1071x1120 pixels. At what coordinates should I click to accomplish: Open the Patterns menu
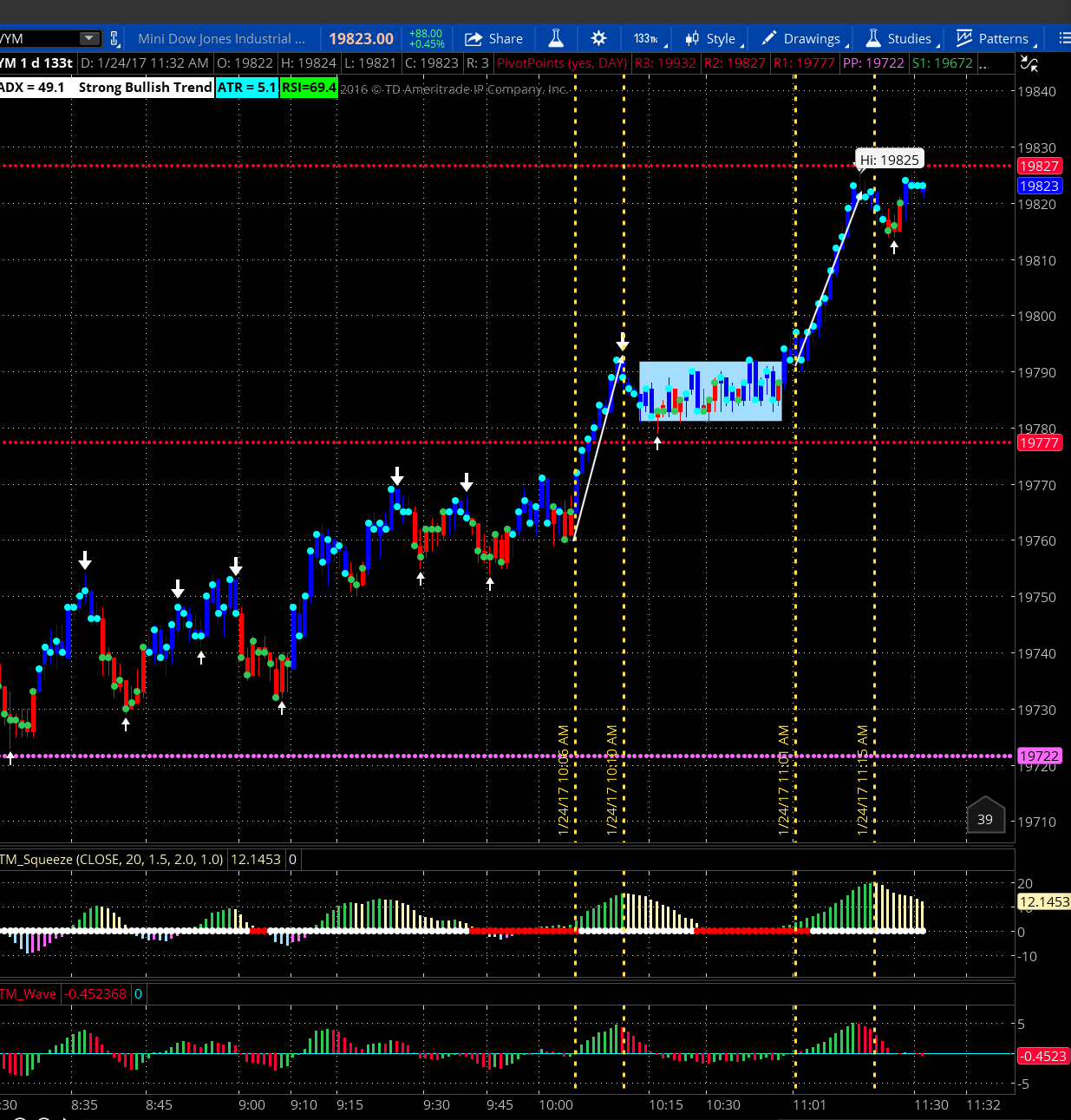[x=993, y=38]
